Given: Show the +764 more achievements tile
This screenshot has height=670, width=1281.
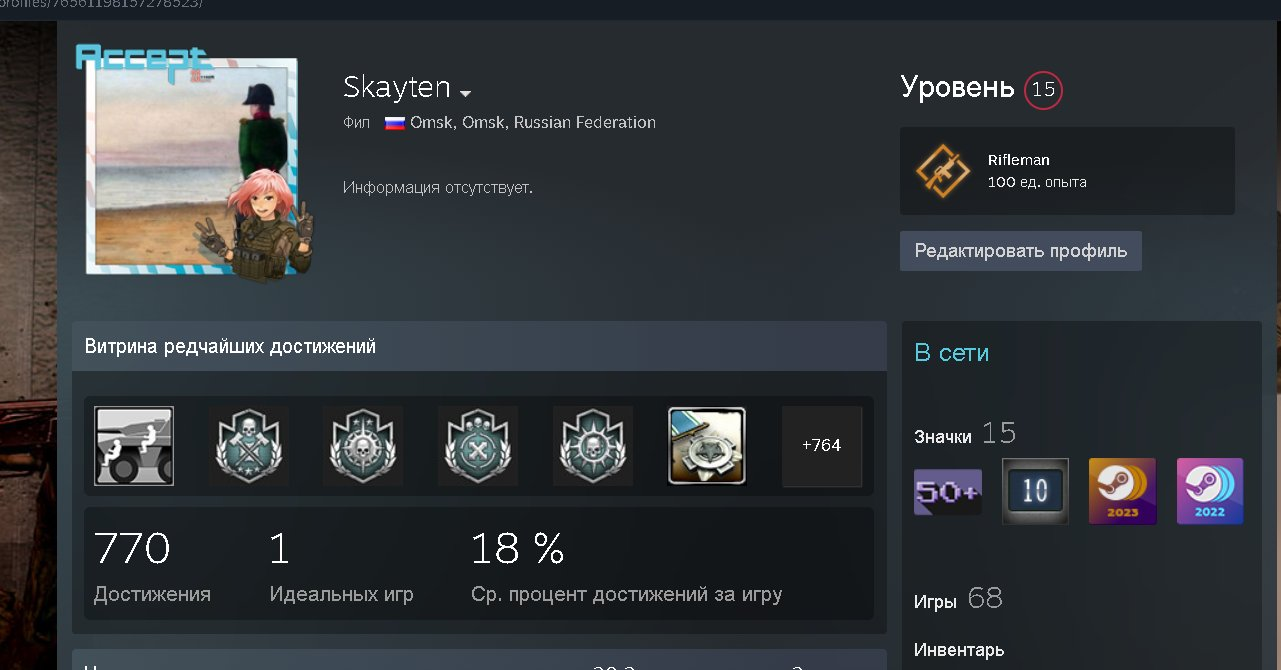Looking at the screenshot, I should point(822,446).
